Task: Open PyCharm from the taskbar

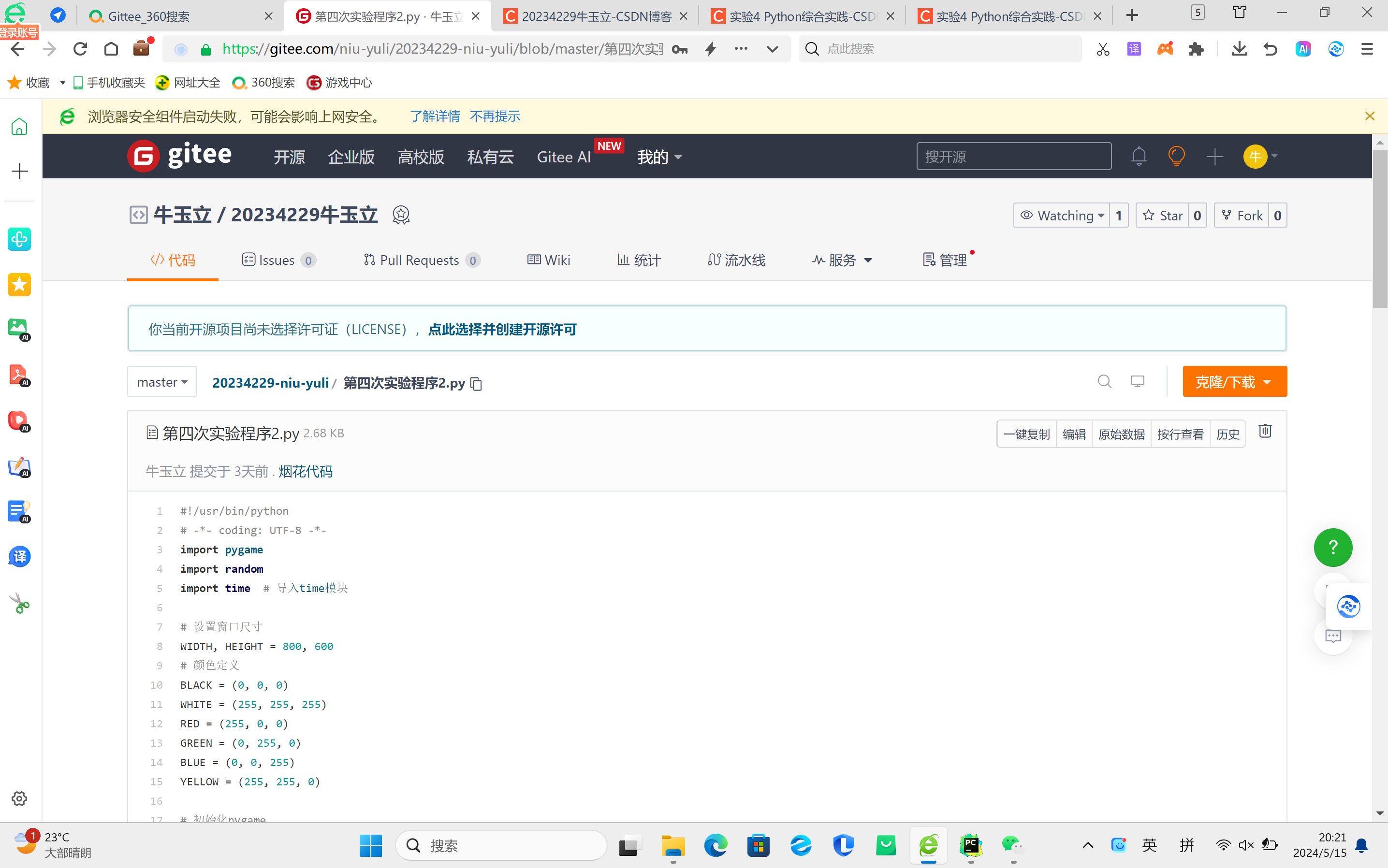Action: [971, 845]
